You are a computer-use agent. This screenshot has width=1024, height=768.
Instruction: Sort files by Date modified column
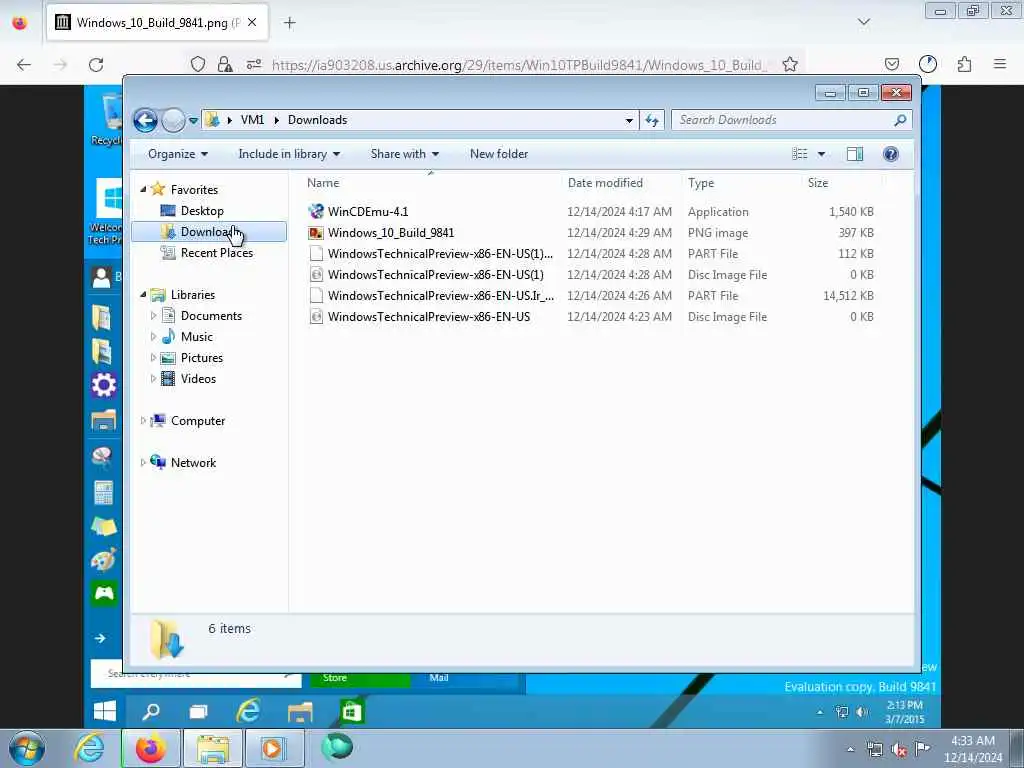[620, 183]
